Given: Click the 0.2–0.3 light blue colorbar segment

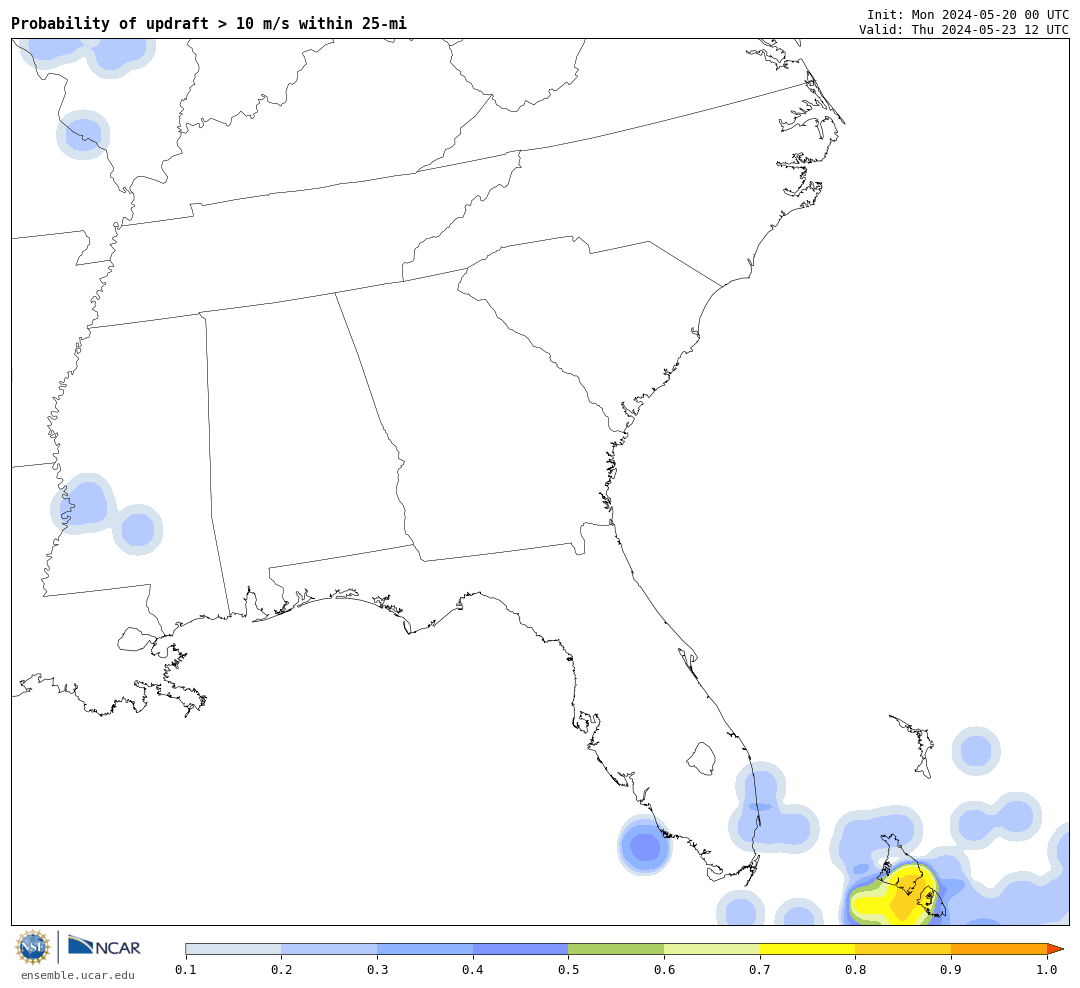Looking at the screenshot, I should (x=329, y=949).
